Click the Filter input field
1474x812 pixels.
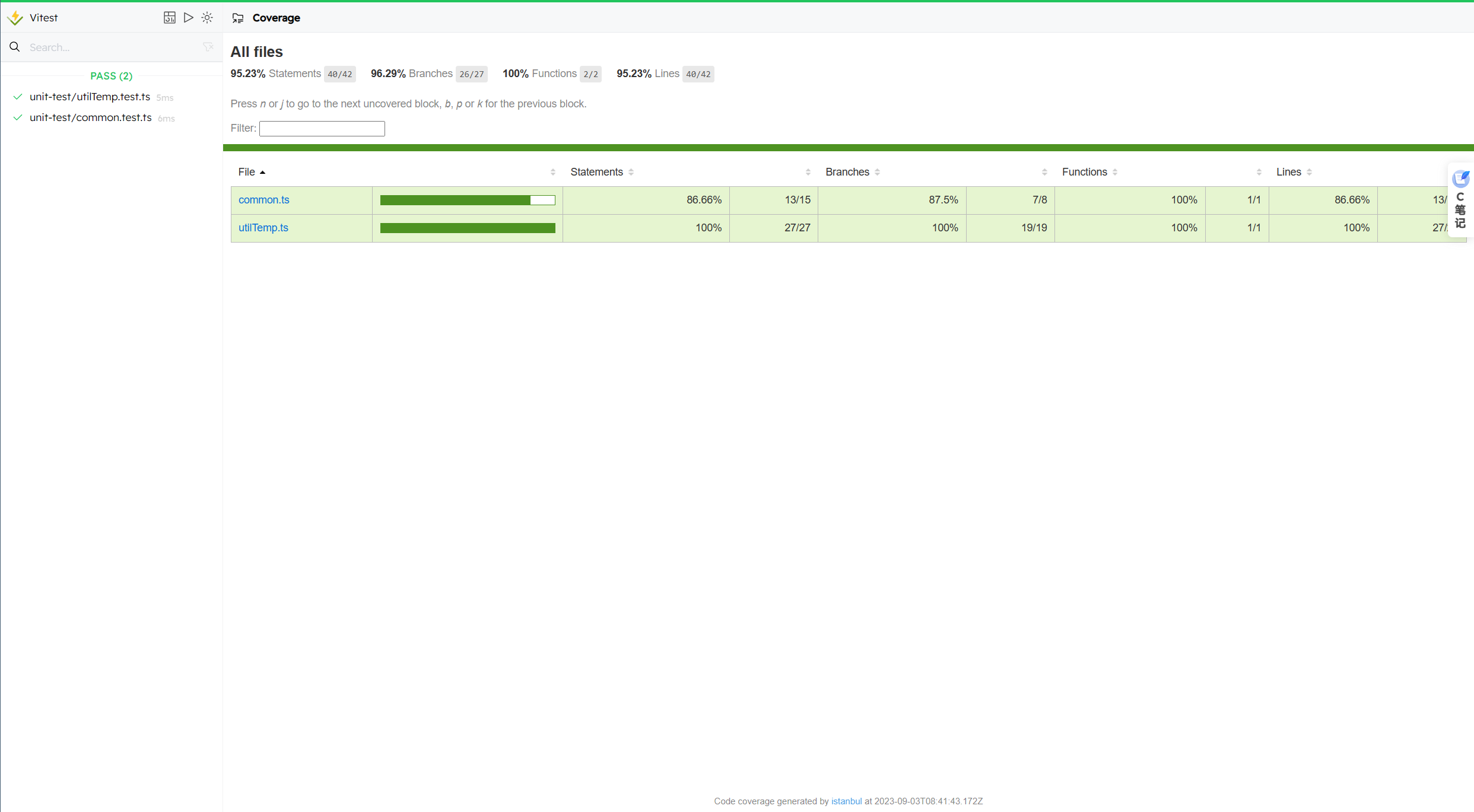[321, 128]
